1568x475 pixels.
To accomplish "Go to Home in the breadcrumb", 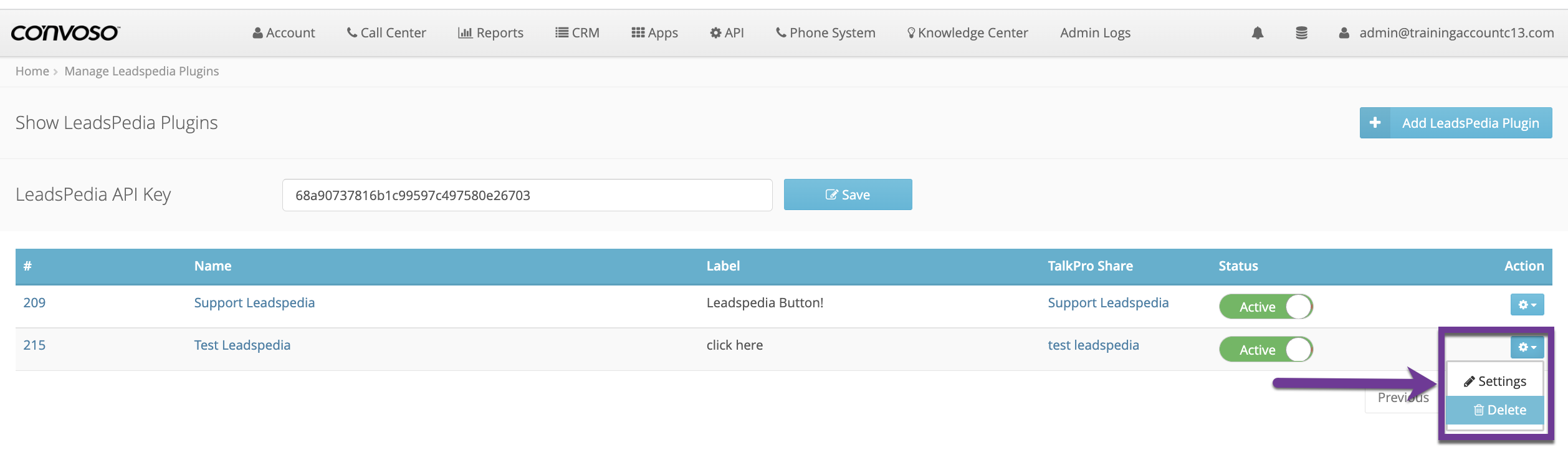I will [32, 71].
